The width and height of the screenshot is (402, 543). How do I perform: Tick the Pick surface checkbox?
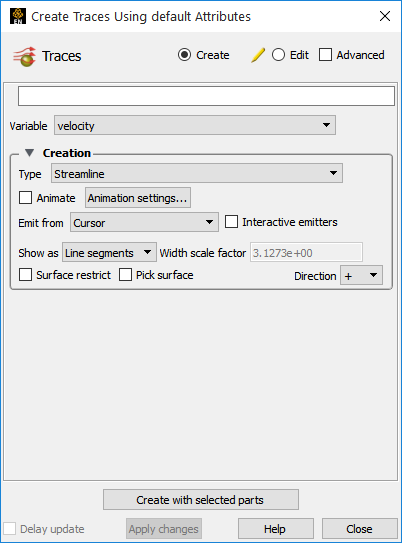pos(125,275)
